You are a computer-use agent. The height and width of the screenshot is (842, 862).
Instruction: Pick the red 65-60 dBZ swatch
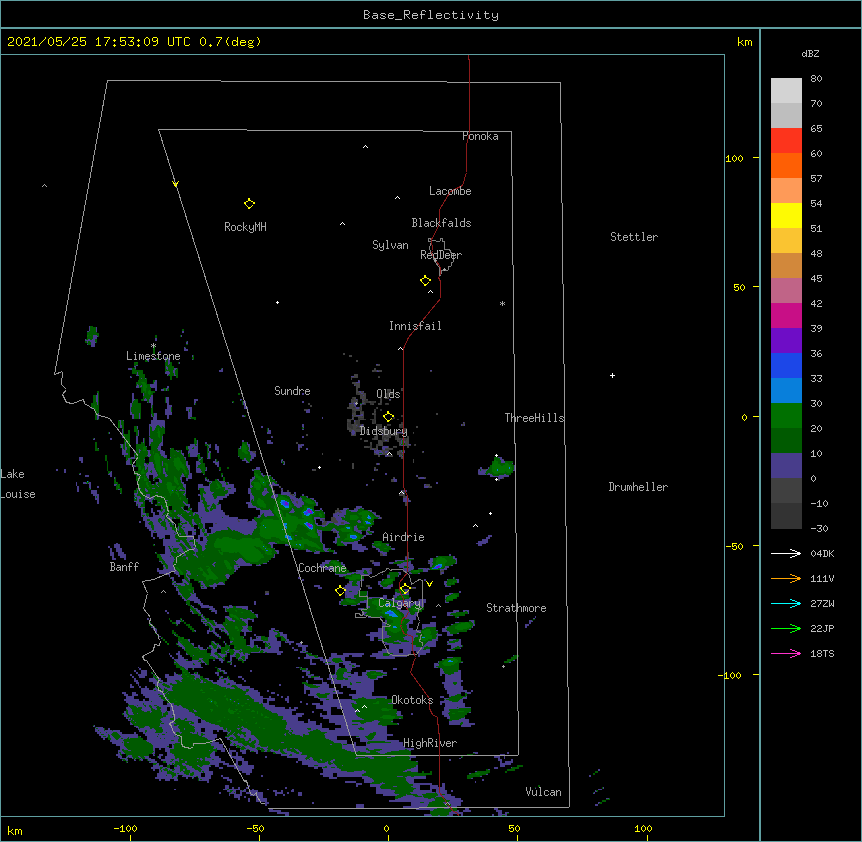(786, 141)
